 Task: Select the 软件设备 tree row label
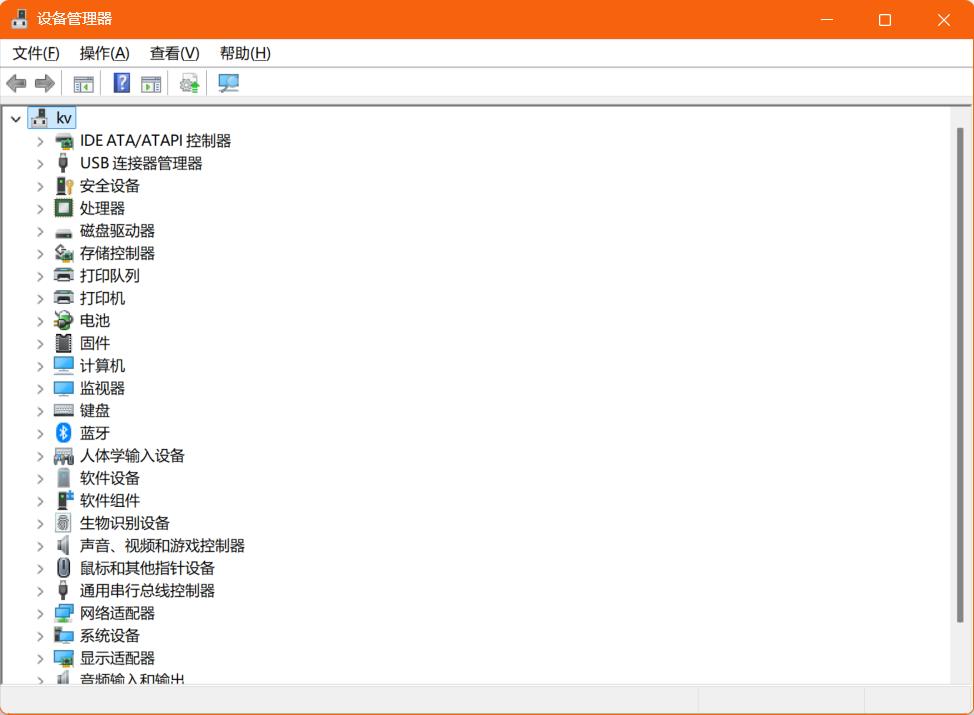tap(110, 478)
